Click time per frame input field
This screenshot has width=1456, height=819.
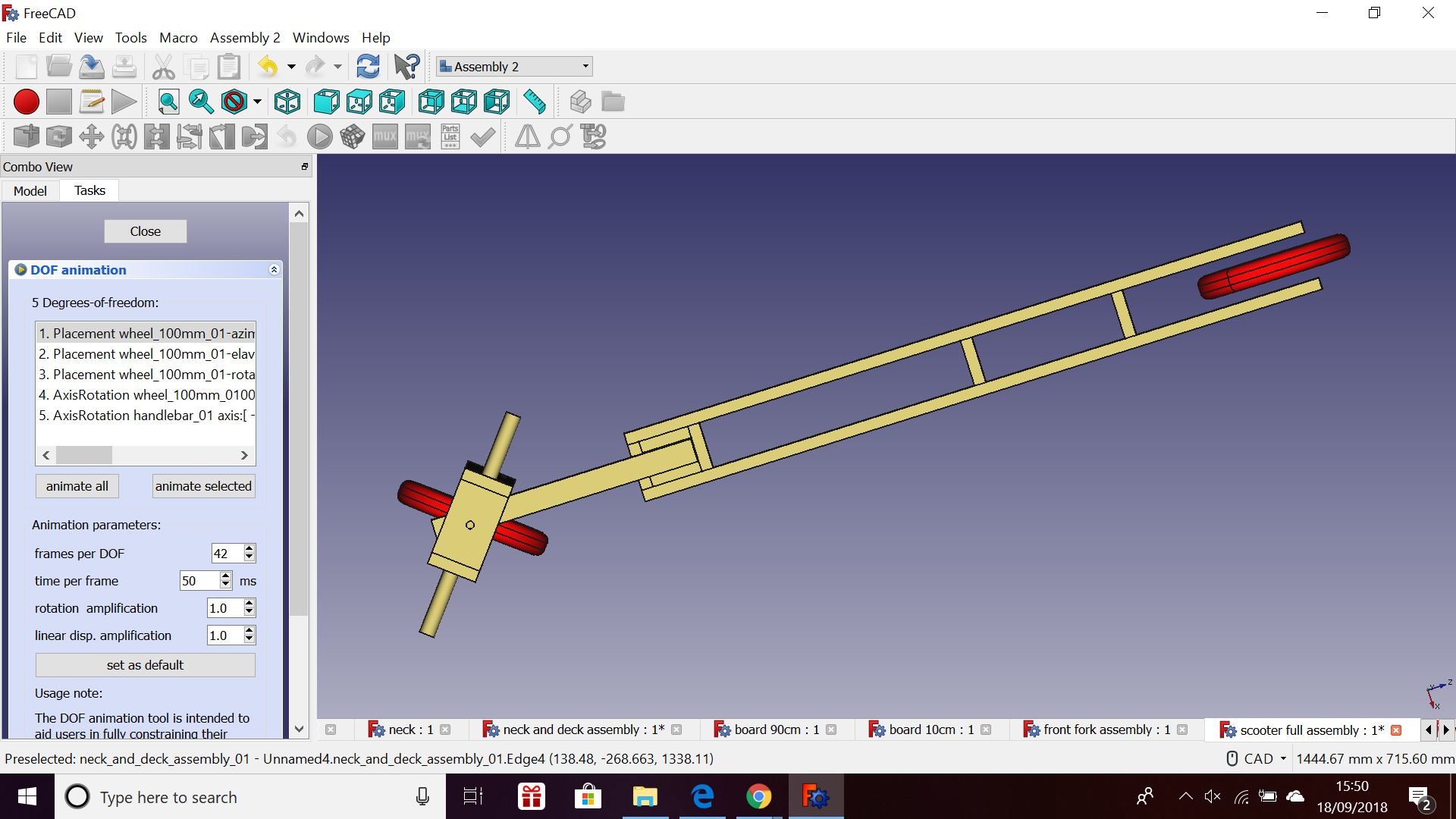[198, 580]
